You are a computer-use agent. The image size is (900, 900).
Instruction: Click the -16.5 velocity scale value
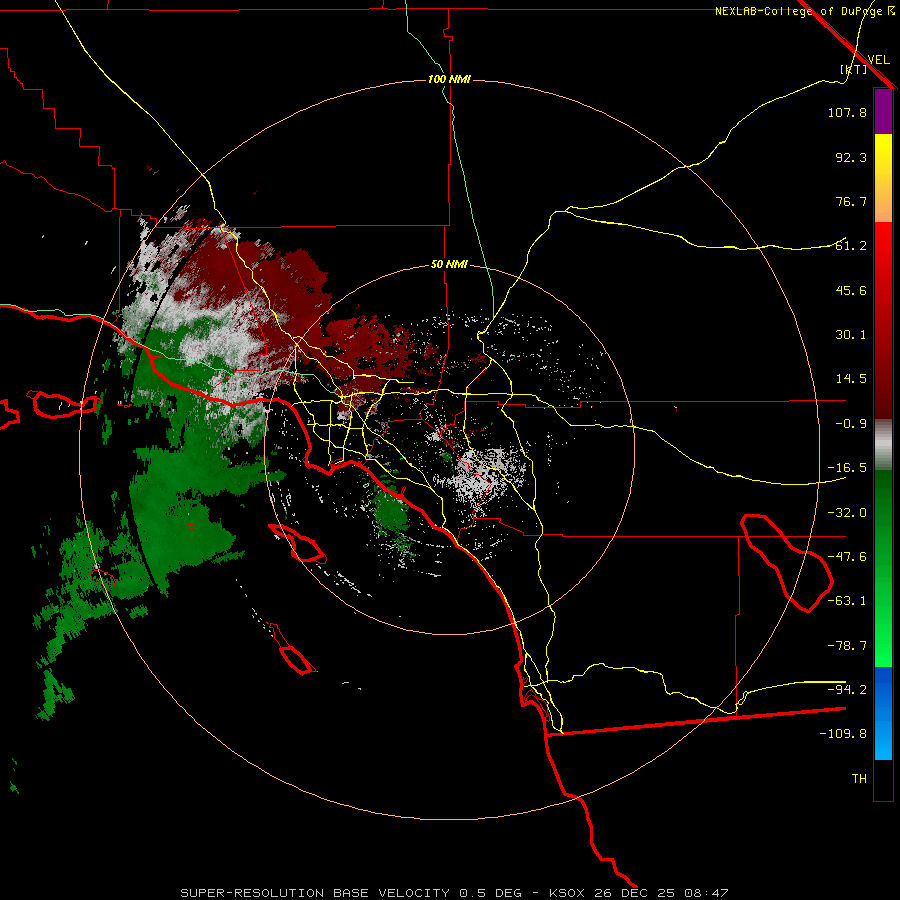(847, 468)
